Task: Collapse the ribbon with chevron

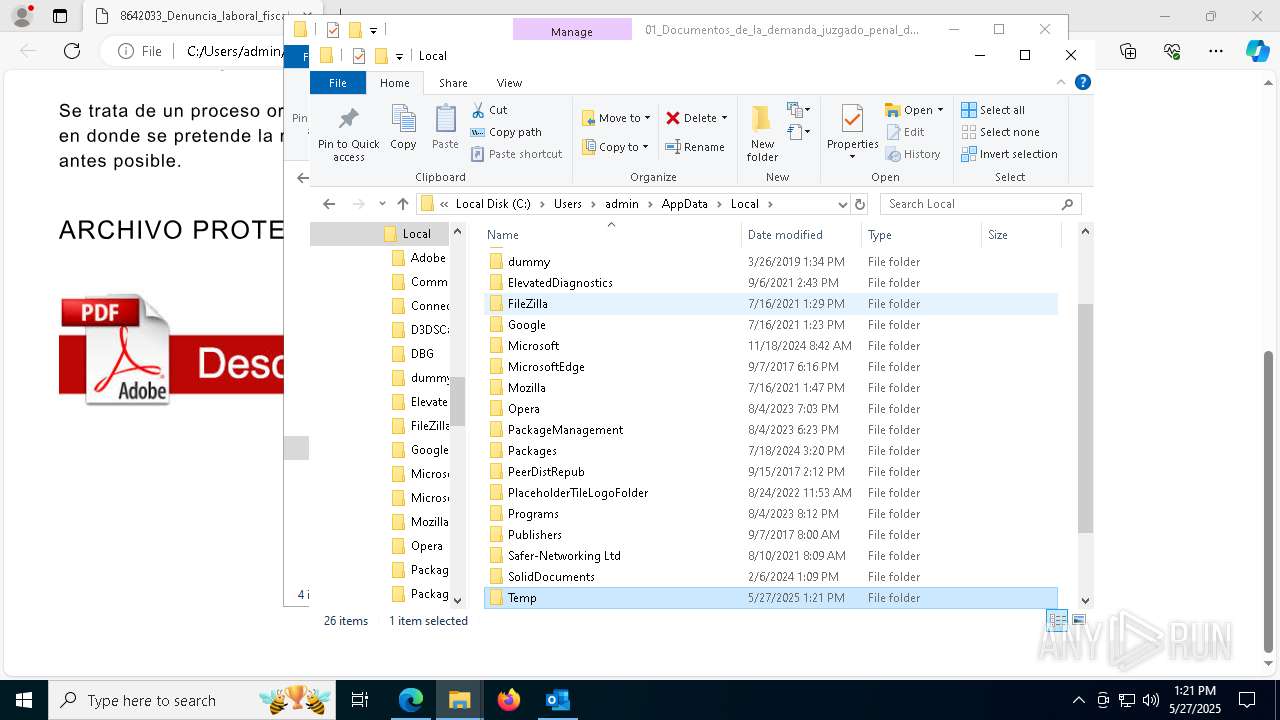Action: click(x=1061, y=83)
